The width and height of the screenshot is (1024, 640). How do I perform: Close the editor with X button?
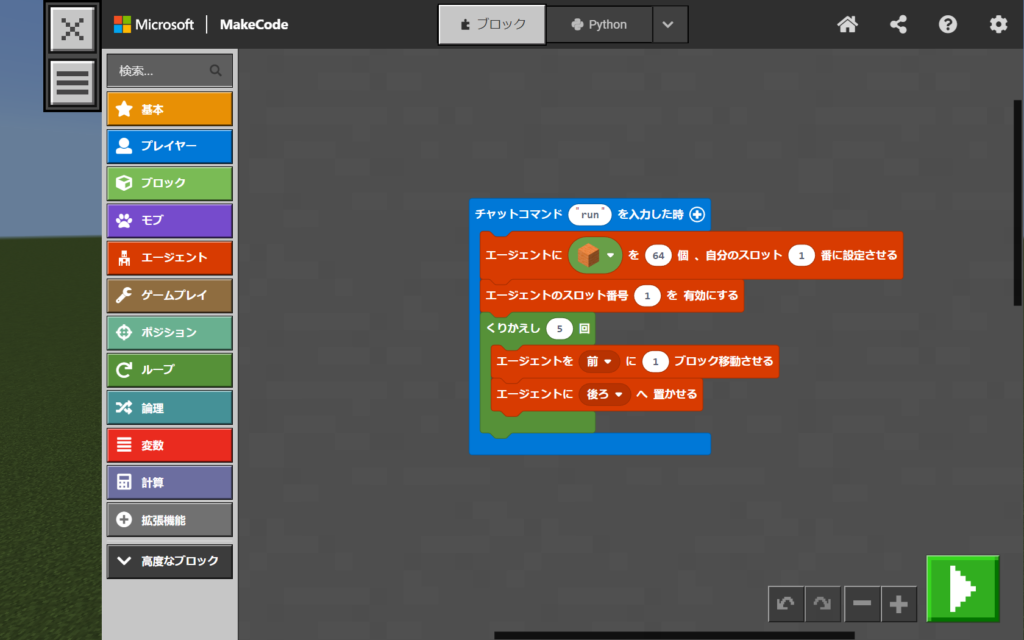pos(73,29)
